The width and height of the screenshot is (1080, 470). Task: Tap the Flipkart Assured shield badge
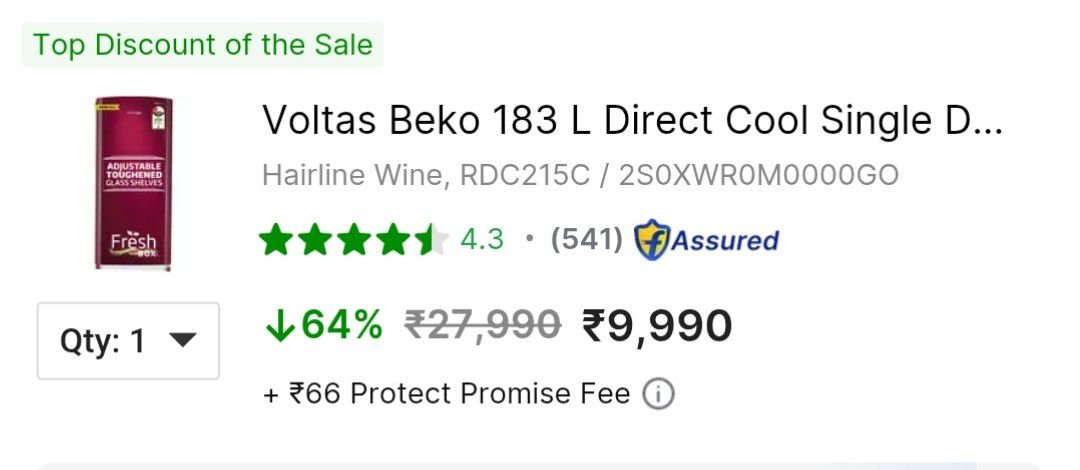click(x=652, y=240)
